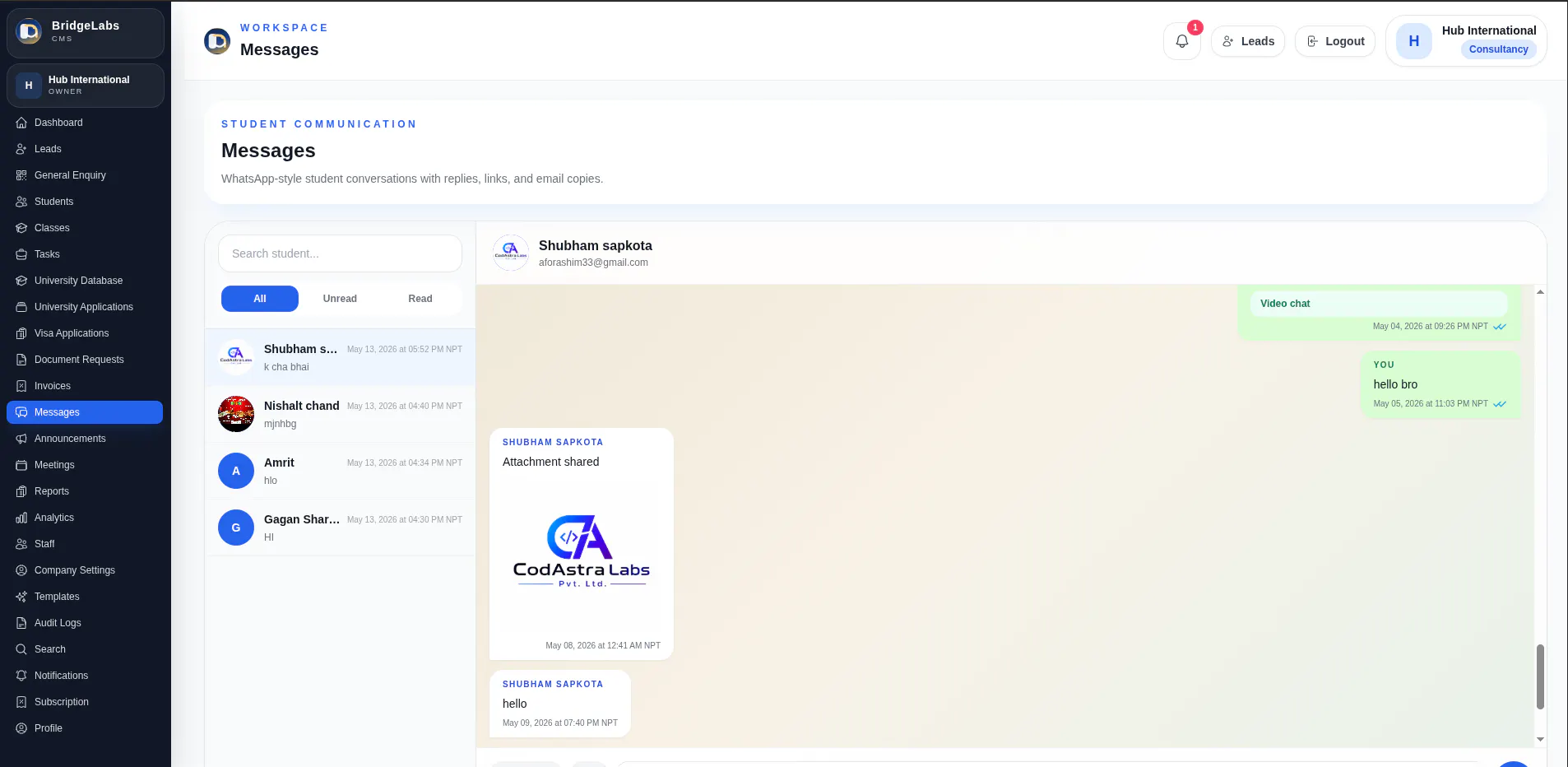The width and height of the screenshot is (1568, 767).
Task: Click CodAstra Labs attachment image
Action: click(582, 552)
